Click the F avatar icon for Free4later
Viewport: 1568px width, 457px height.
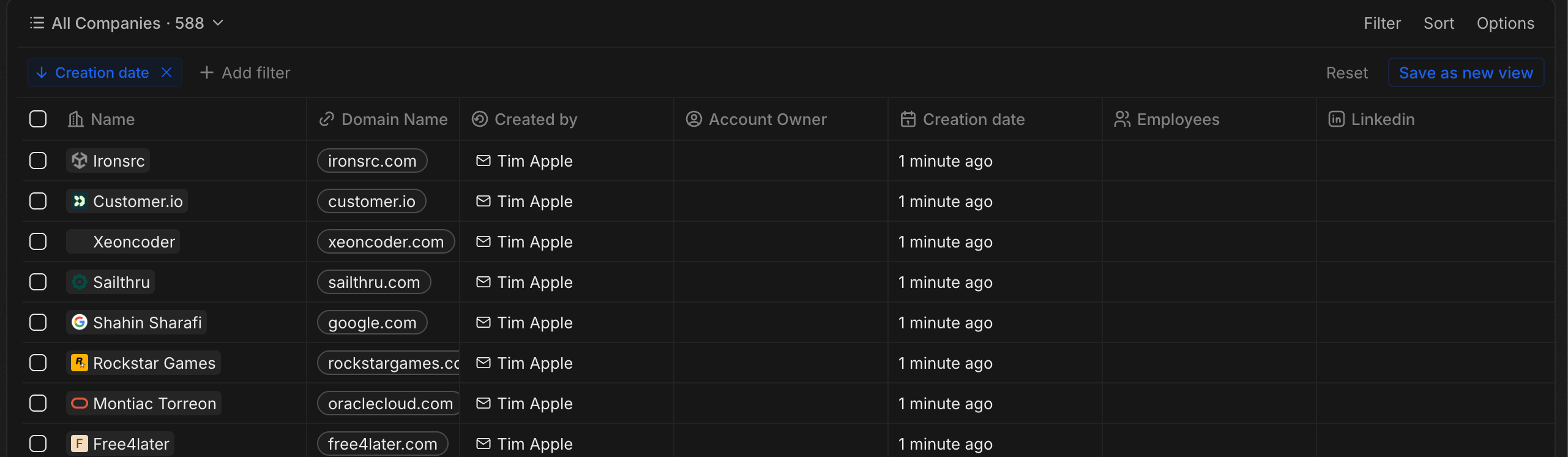pyautogui.click(x=80, y=444)
